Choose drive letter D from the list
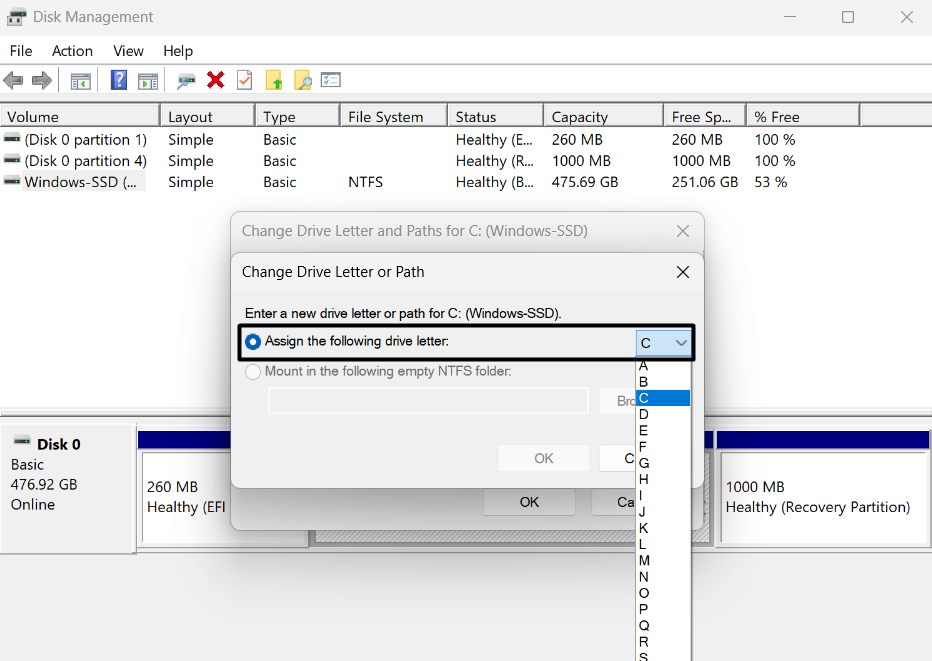The height and width of the screenshot is (661, 932). tap(644, 414)
